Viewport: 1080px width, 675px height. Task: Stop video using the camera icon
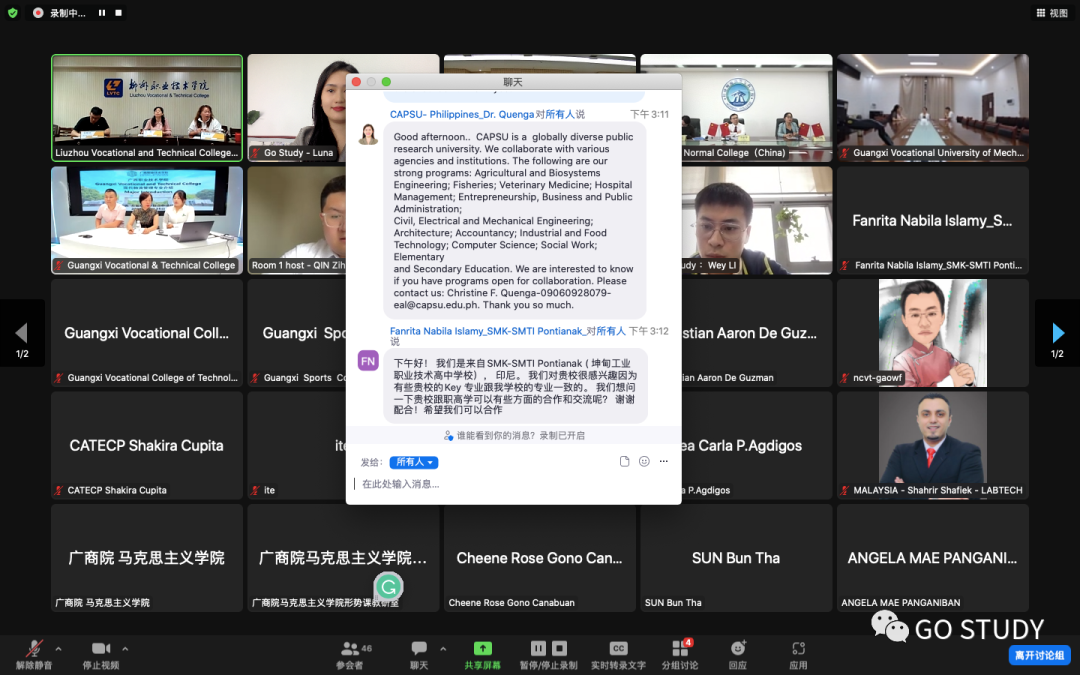click(x=101, y=648)
